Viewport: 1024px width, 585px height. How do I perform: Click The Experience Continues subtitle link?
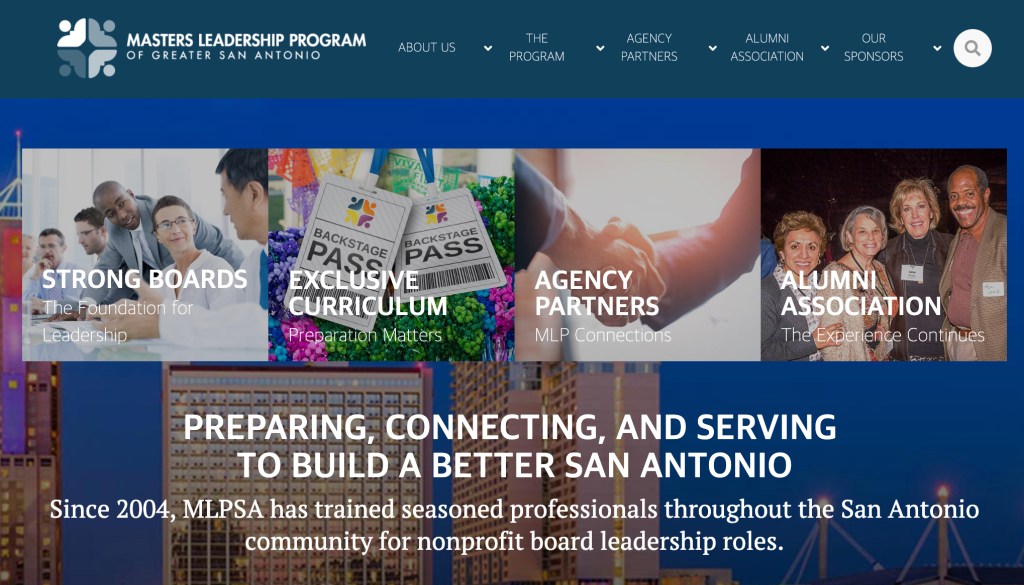[x=883, y=335]
